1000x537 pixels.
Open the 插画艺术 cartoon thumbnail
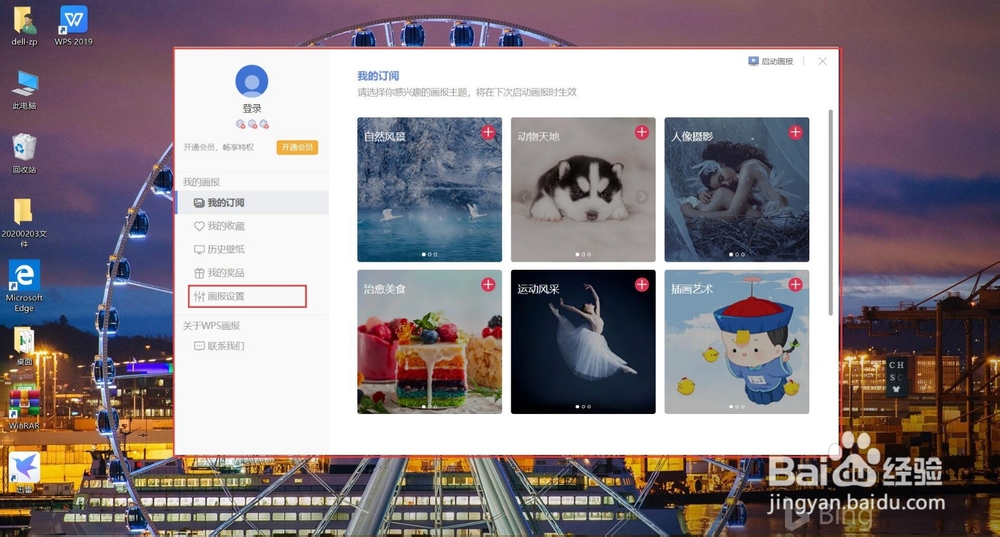[x=737, y=342]
